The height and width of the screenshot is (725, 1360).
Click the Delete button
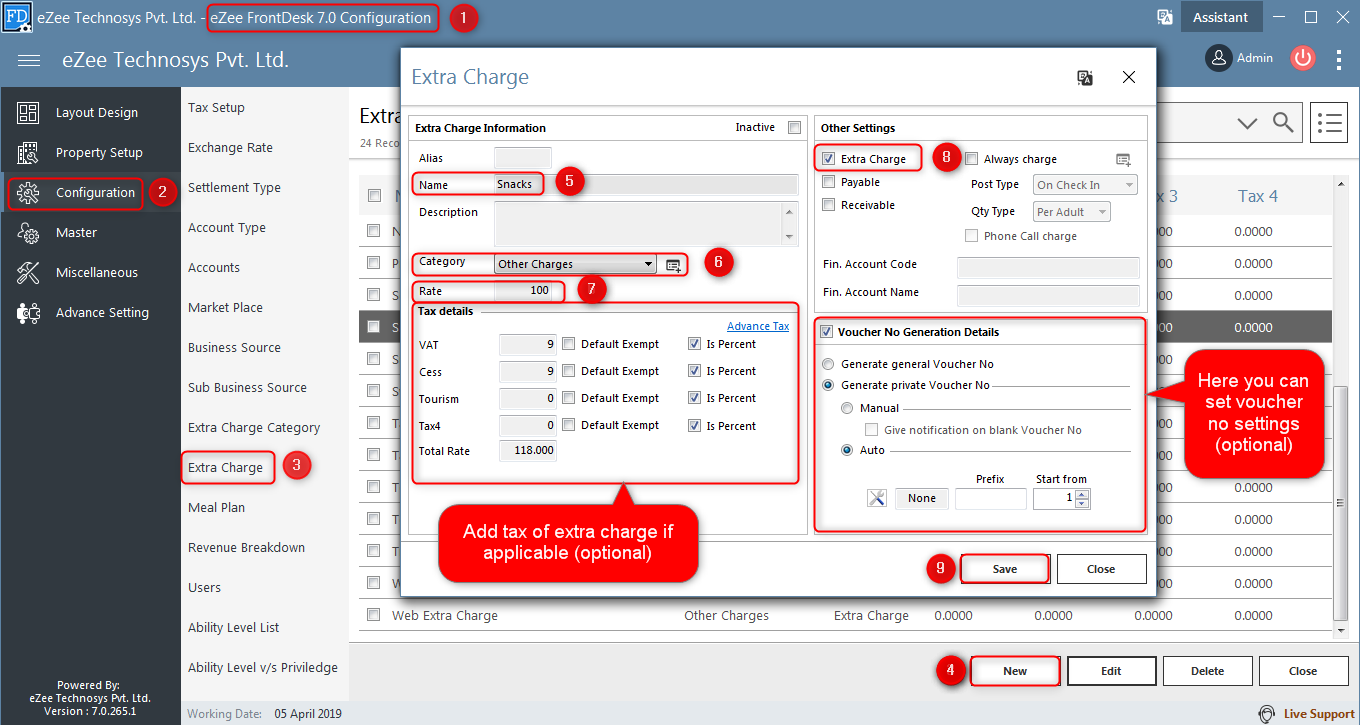coord(1207,671)
